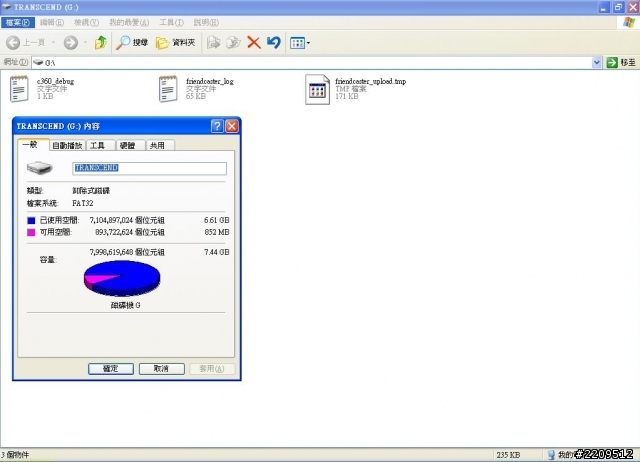Click the TRANSCEND (G:) title bar drive icon
Viewport: 640px width, 462px height.
[6, 7]
